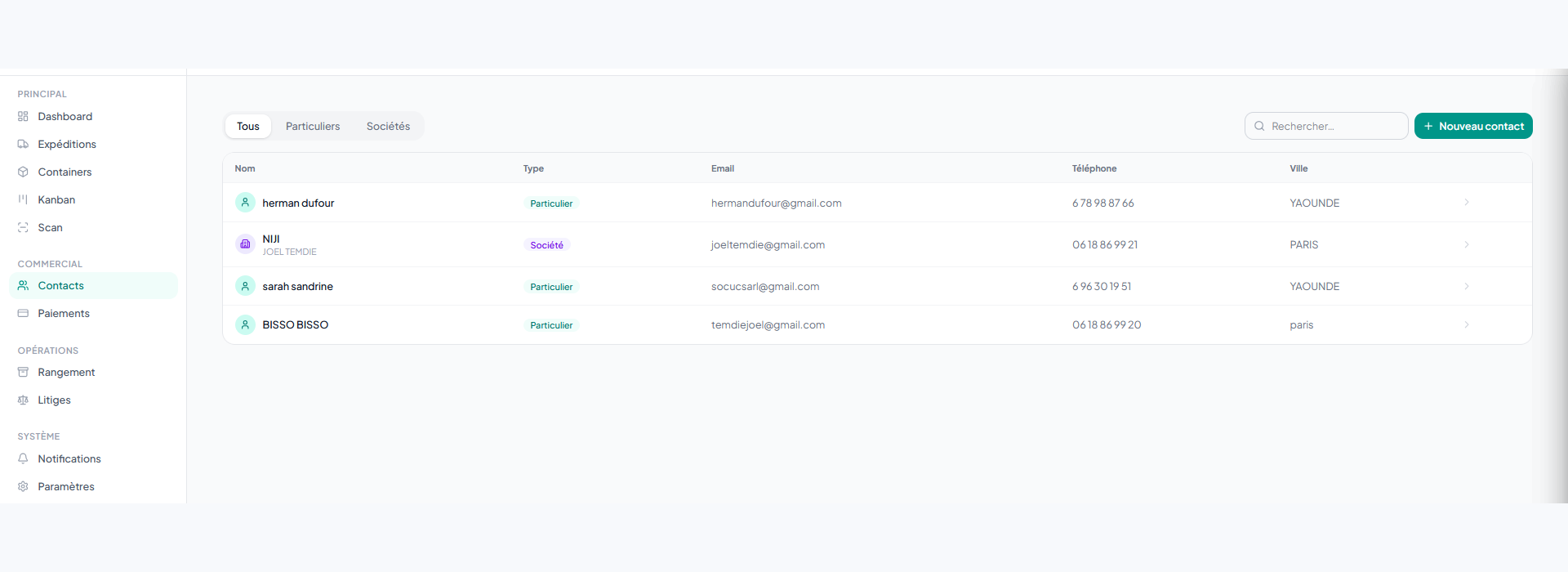Select the Tous tab
Image resolution: width=1568 pixels, height=572 pixels.
(248, 127)
